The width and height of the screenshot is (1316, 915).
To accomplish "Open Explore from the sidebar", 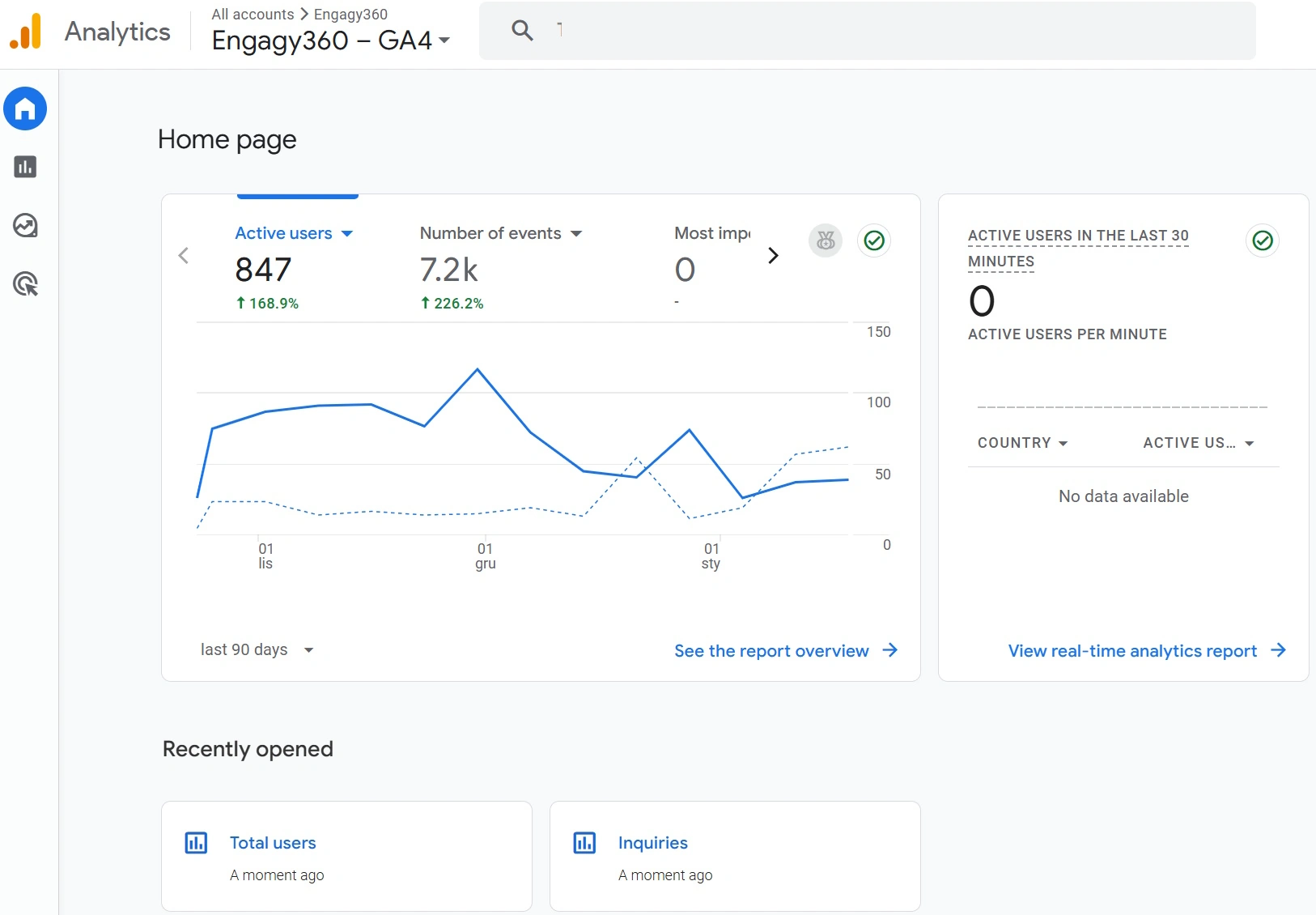I will pos(25,225).
